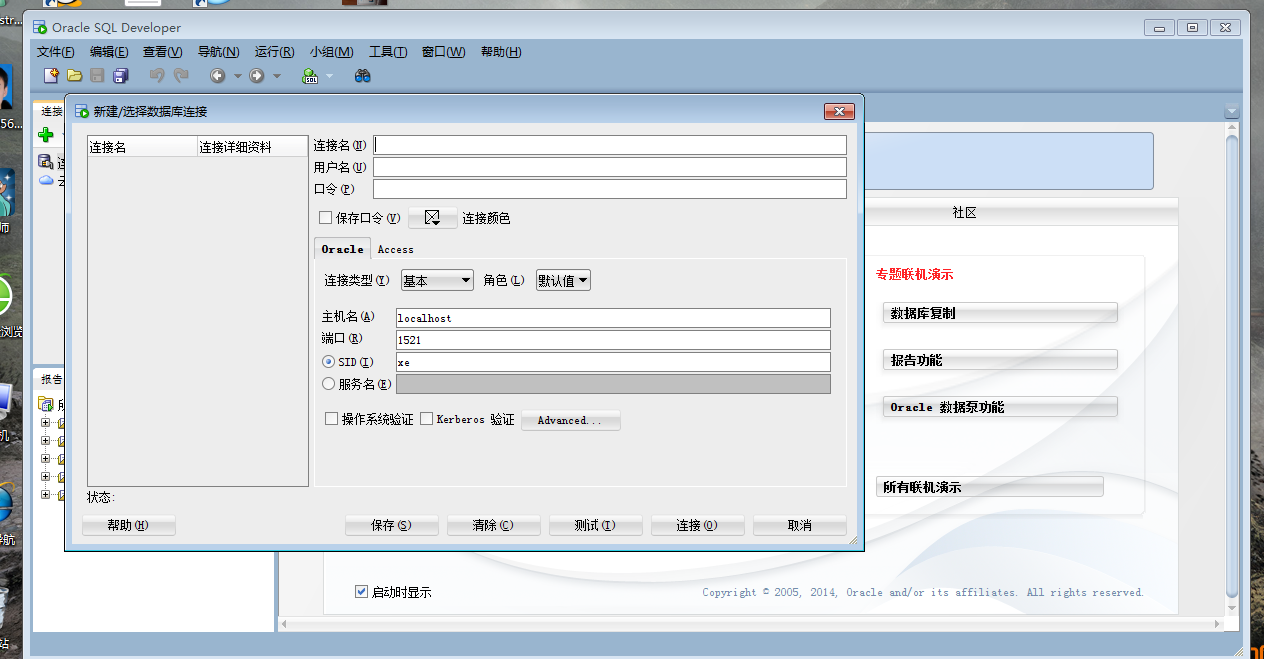Click the 清除(C) button
Viewport: 1264px width, 659px height.
coord(493,525)
